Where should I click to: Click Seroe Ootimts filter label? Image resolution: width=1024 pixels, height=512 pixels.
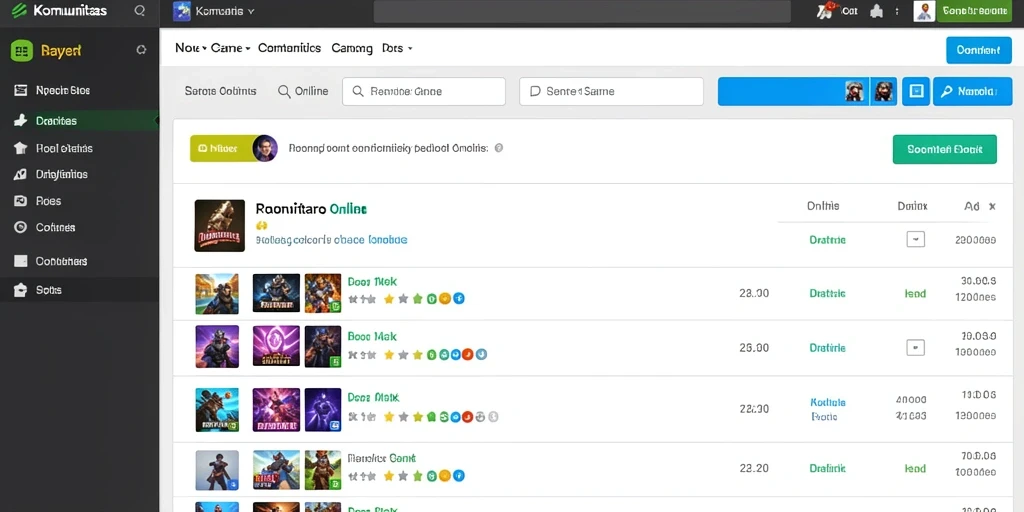pos(221,91)
